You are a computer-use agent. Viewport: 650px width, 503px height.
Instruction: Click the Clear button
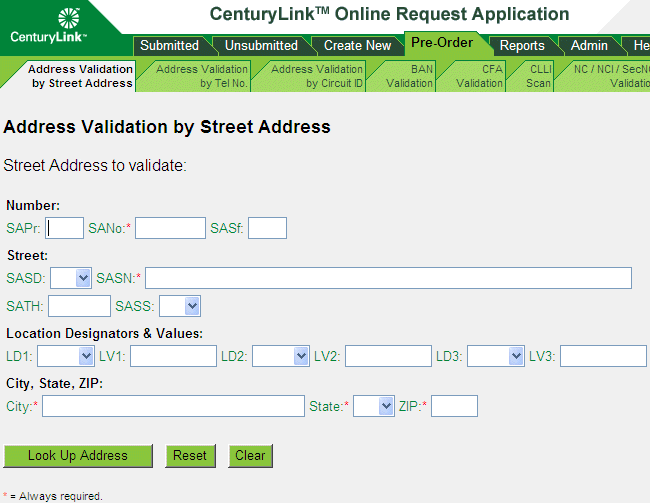[x=250, y=456]
